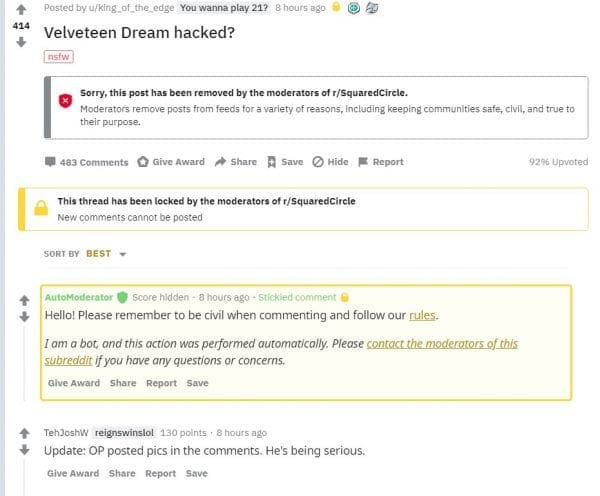Open the rules link
Viewport: 600px width, 496px height.
pyautogui.click(x=422, y=316)
